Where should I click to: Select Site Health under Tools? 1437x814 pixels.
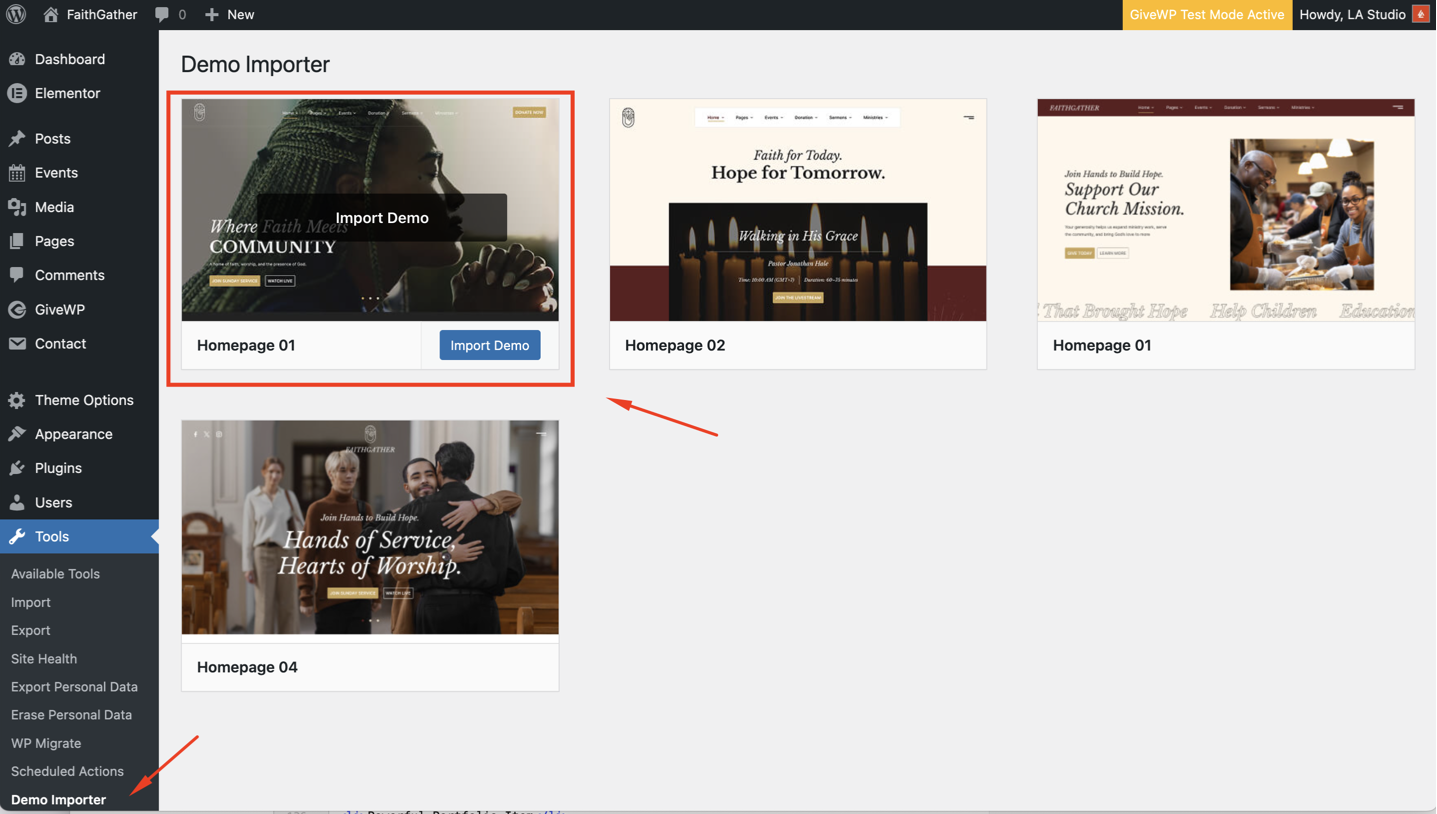tap(44, 659)
